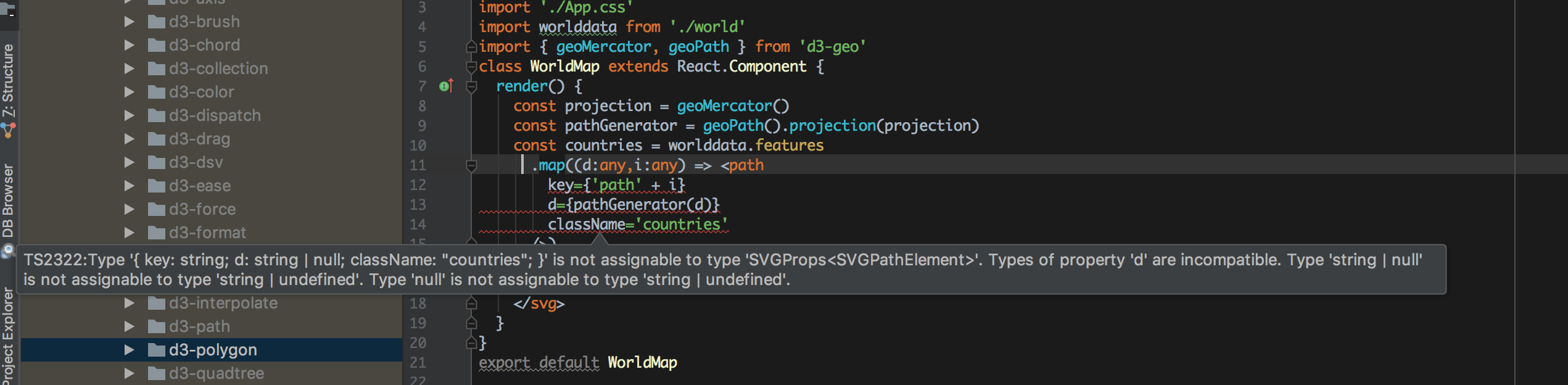1568x385 pixels.
Task: Click the folder icon of d3-polygon
Action: coord(157,350)
